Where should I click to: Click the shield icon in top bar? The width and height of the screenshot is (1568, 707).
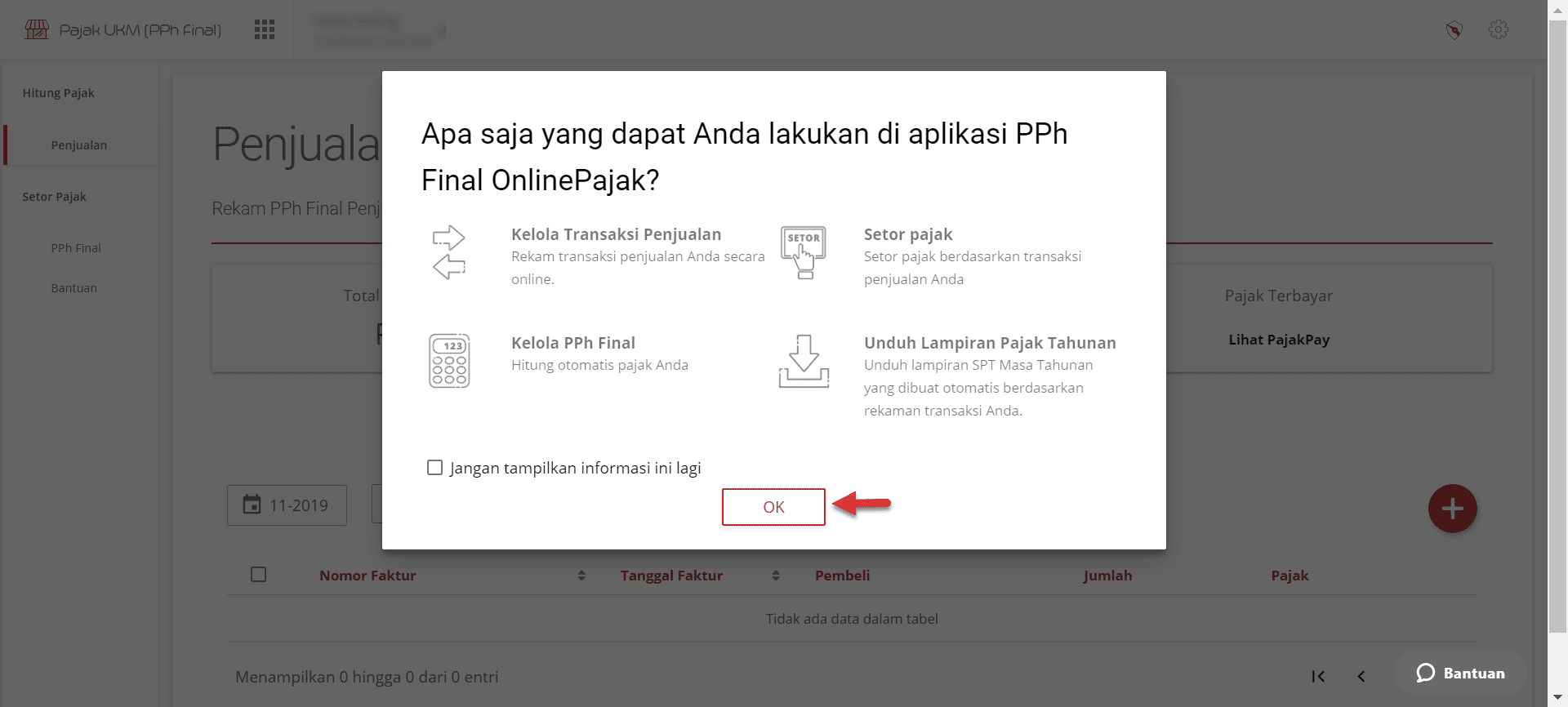click(x=1454, y=31)
